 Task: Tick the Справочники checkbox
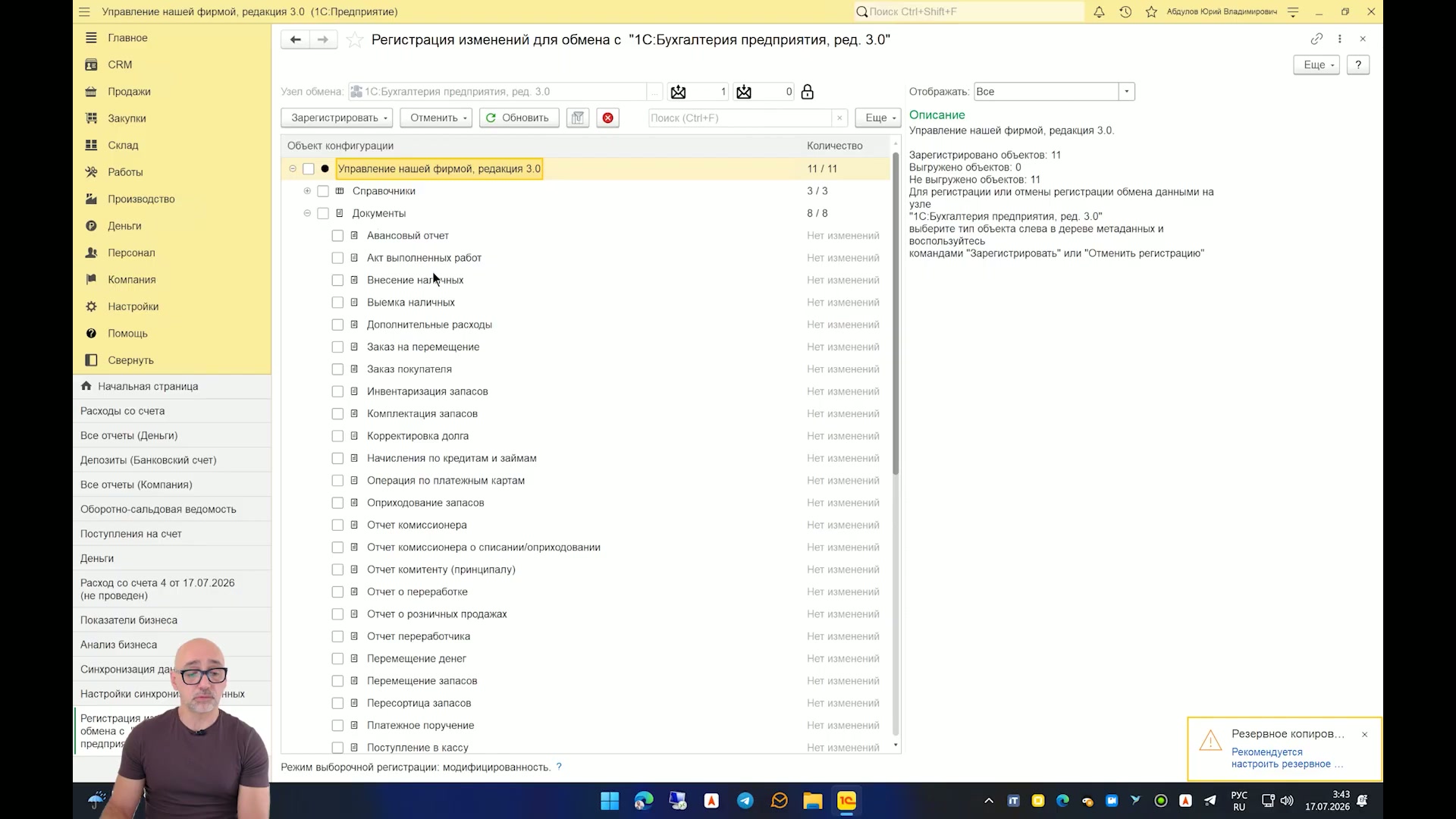coord(323,191)
